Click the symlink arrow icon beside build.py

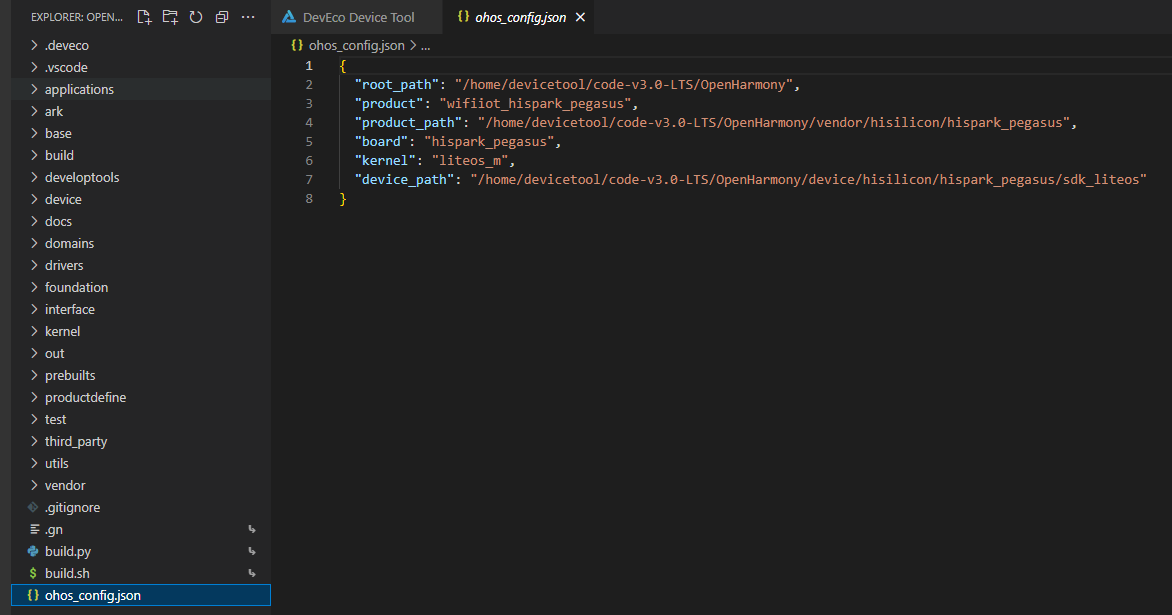pos(252,552)
